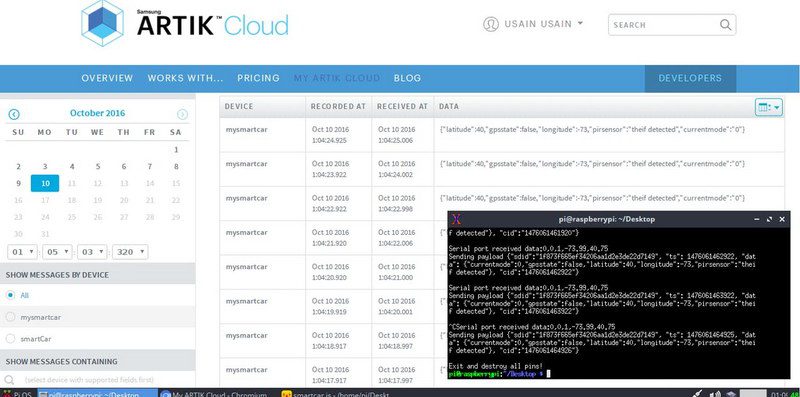800x397 pixels.
Task: Click magnifier icon under Show Messages Containing
Action: (x=9, y=380)
